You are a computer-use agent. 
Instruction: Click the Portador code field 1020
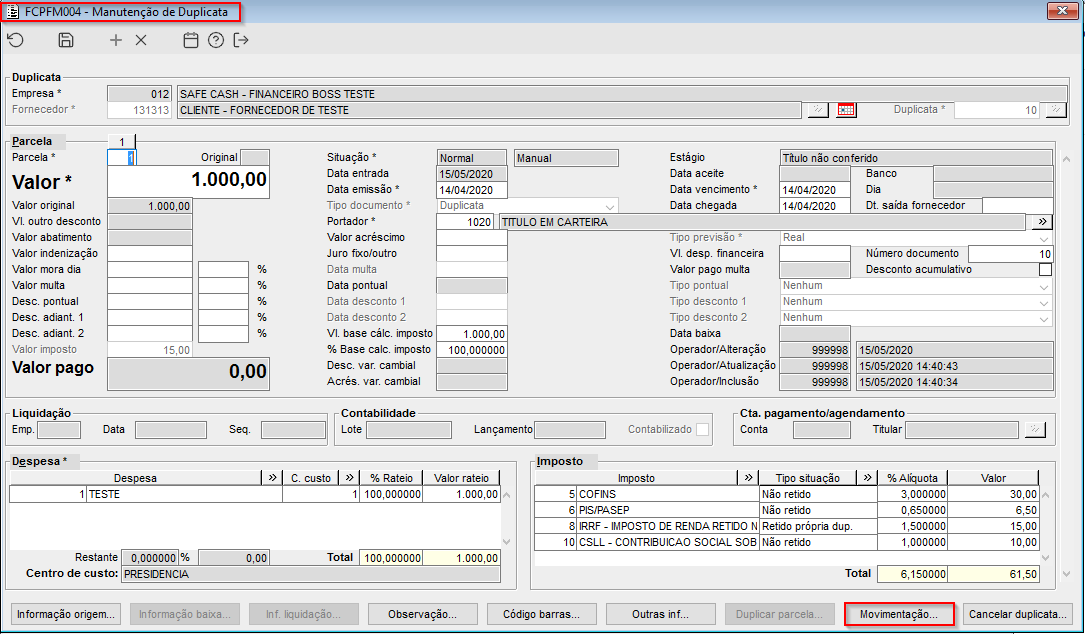point(465,222)
